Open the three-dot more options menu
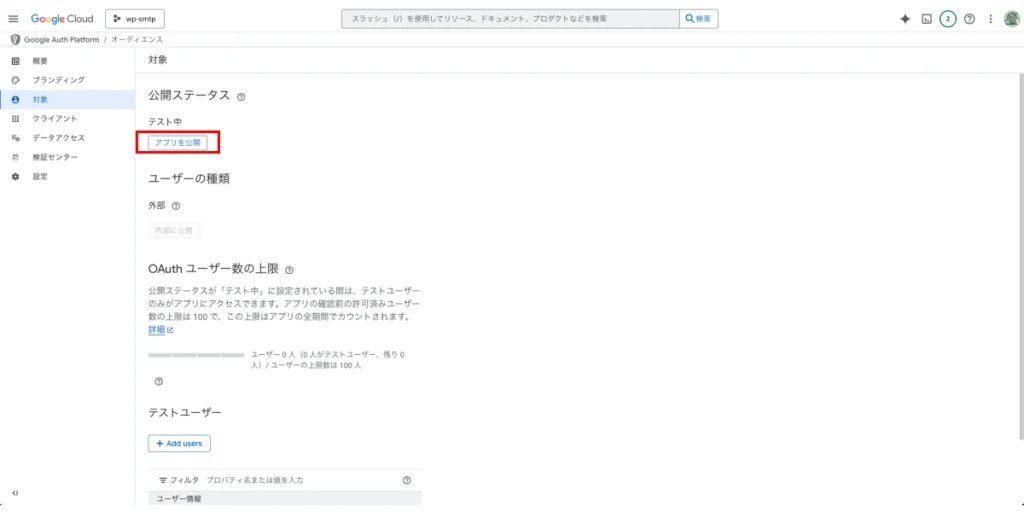The width and height of the screenshot is (1024, 512). coord(990,19)
